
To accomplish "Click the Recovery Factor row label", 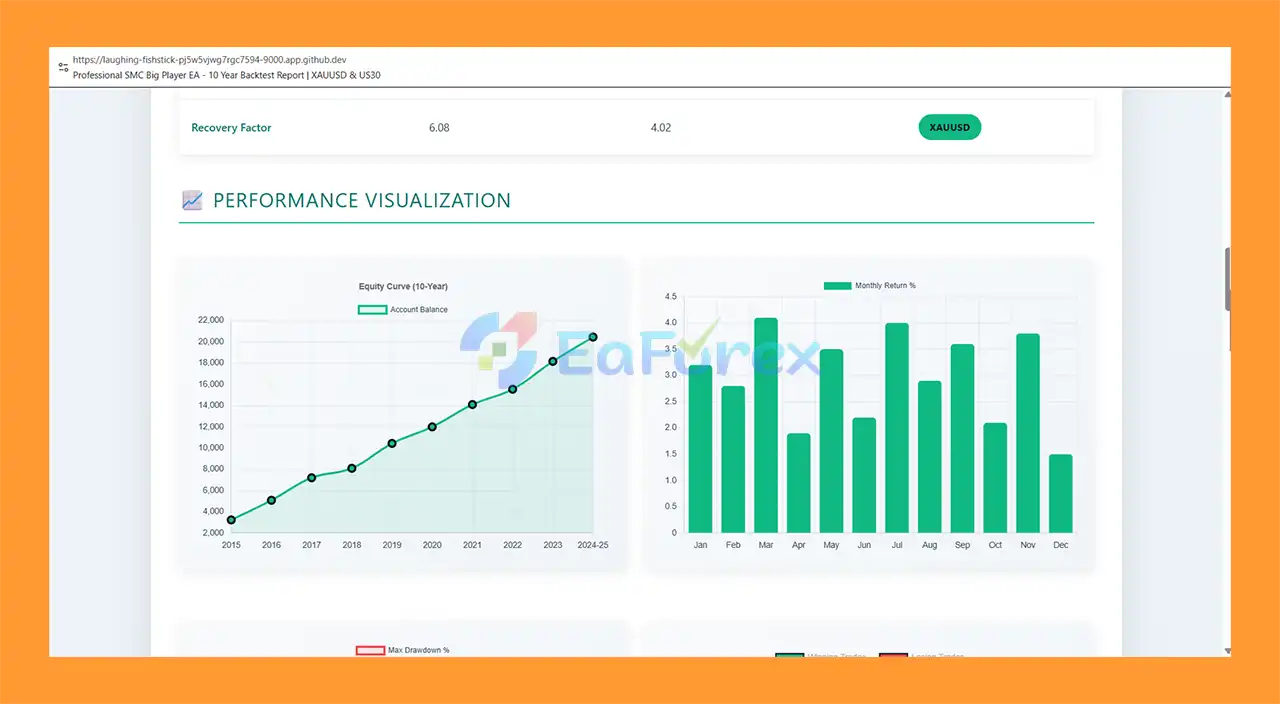I will coord(231,128).
